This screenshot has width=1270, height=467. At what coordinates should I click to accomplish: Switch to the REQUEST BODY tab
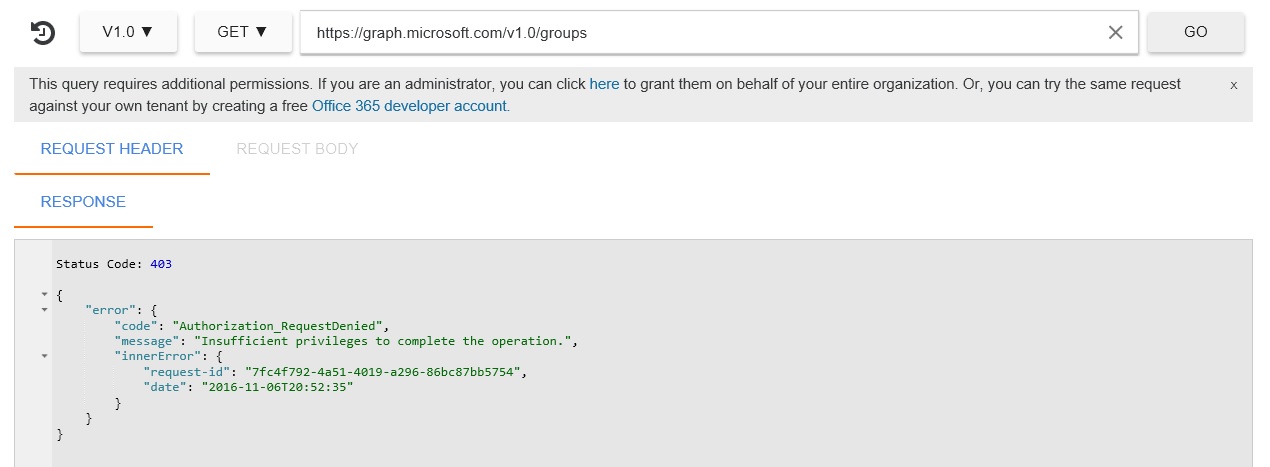pos(297,149)
